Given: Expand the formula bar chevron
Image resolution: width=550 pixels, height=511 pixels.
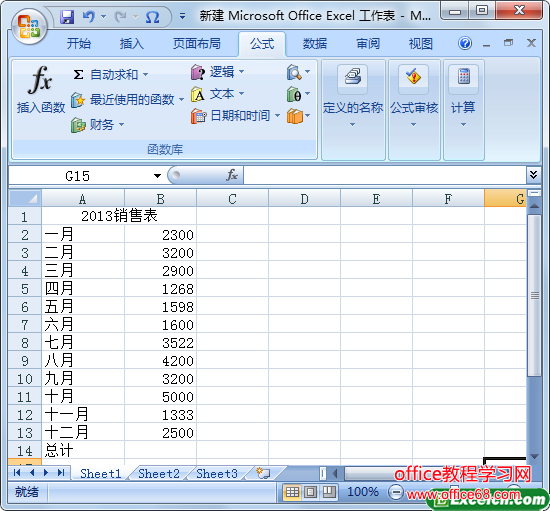Looking at the screenshot, I should coord(534,174).
